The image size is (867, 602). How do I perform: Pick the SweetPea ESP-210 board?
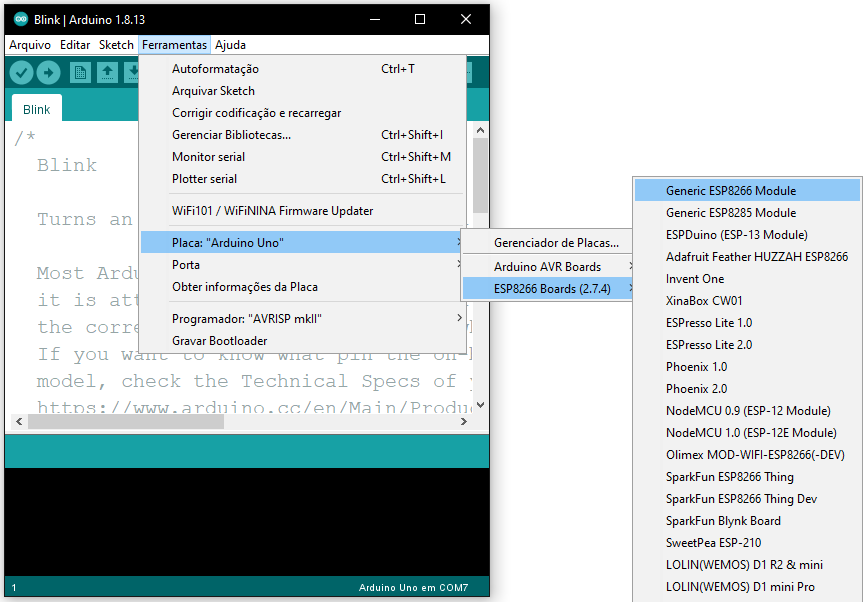point(748,543)
